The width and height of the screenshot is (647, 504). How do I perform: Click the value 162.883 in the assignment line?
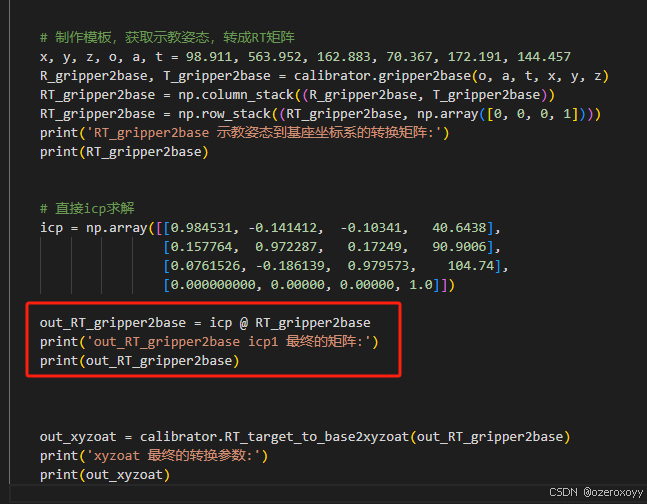[344, 57]
